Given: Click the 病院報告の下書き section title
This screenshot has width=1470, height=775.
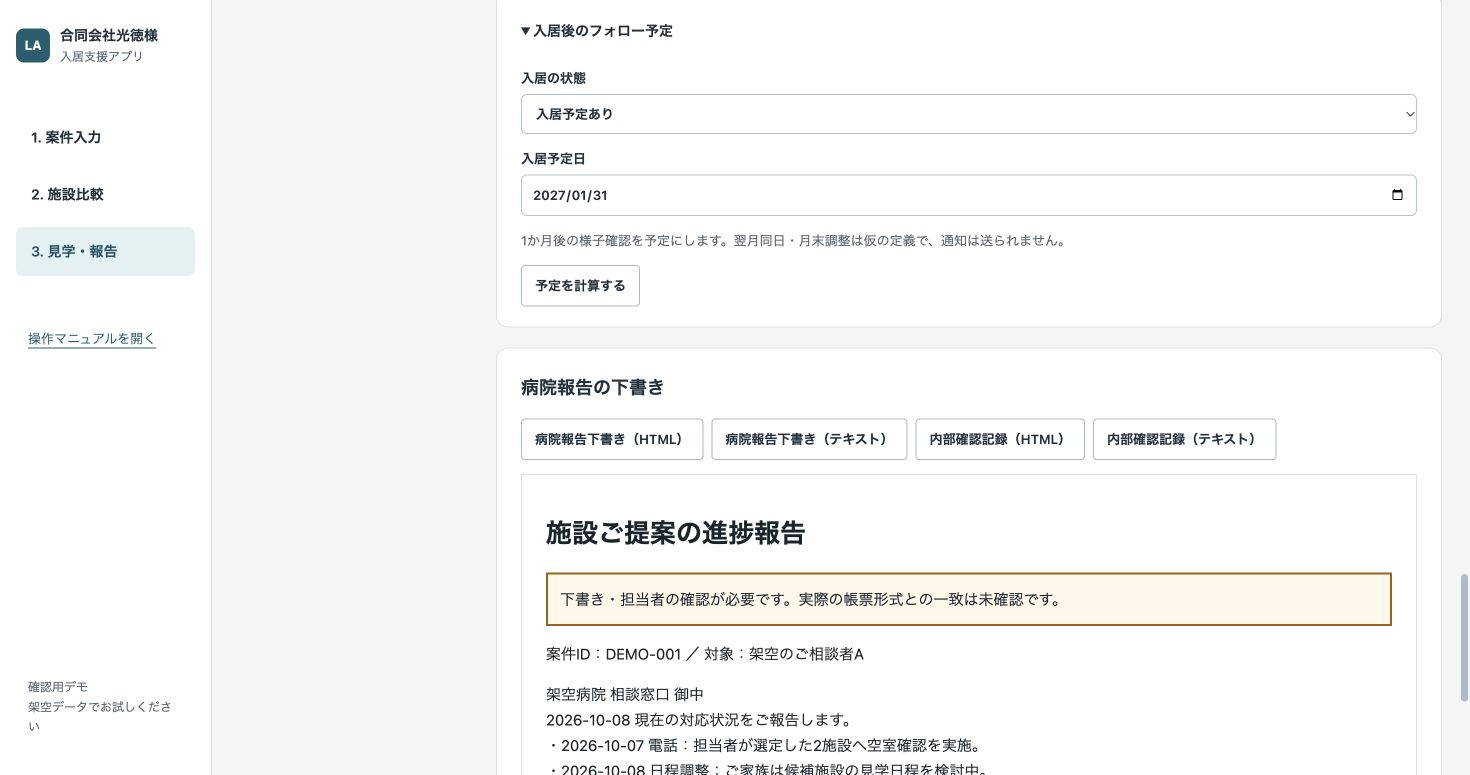Looking at the screenshot, I should (592, 387).
